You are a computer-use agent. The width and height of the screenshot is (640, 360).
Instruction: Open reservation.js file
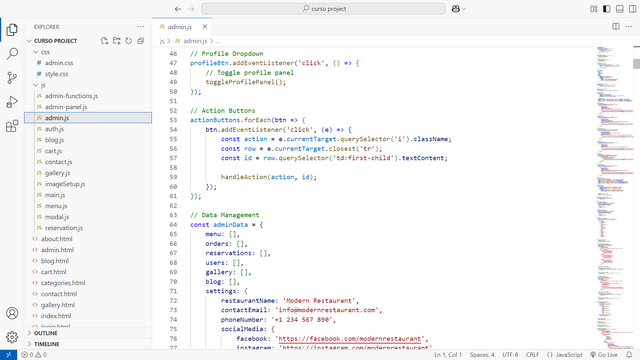pos(63,228)
